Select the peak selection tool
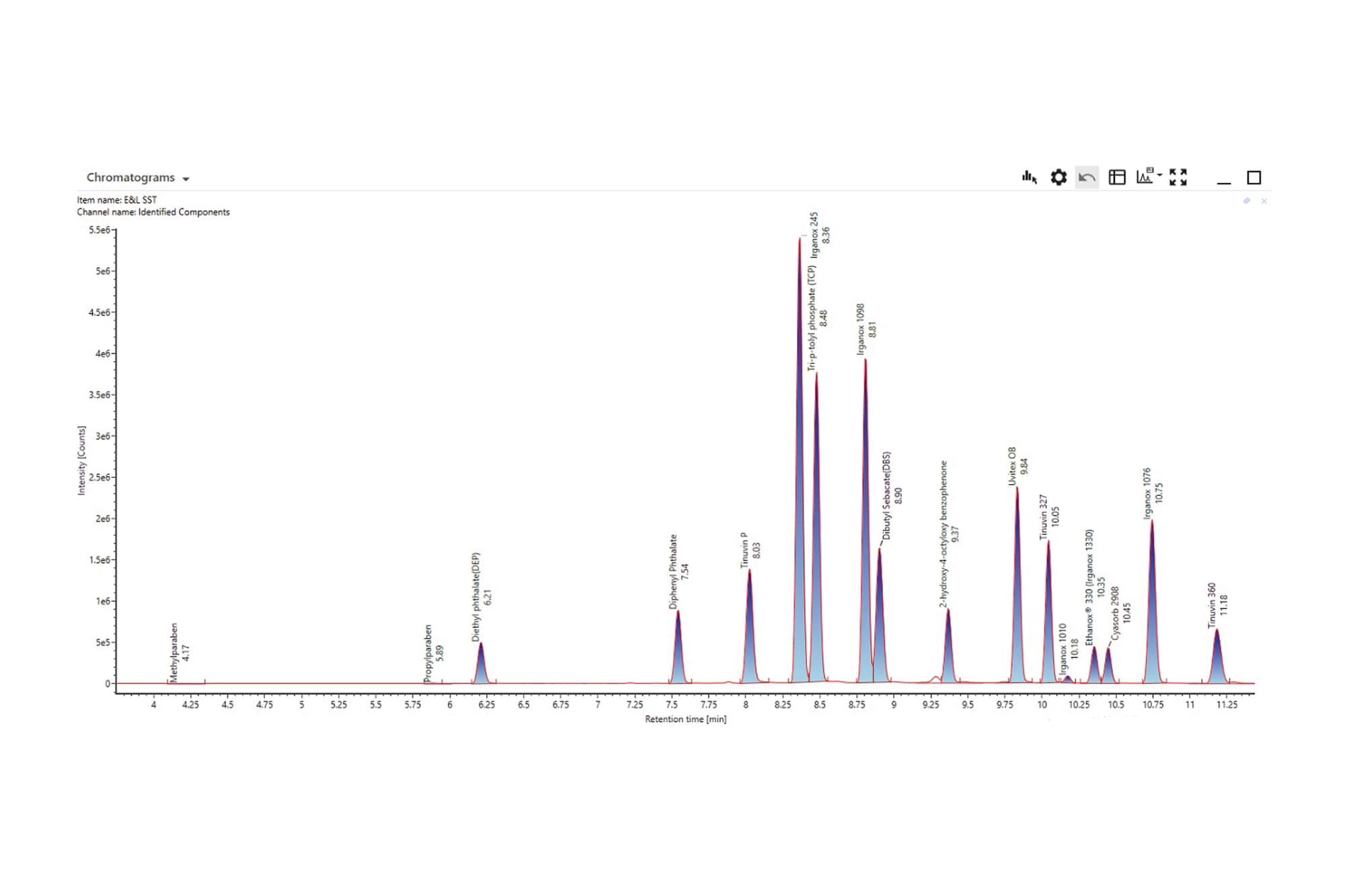 coord(1028,177)
